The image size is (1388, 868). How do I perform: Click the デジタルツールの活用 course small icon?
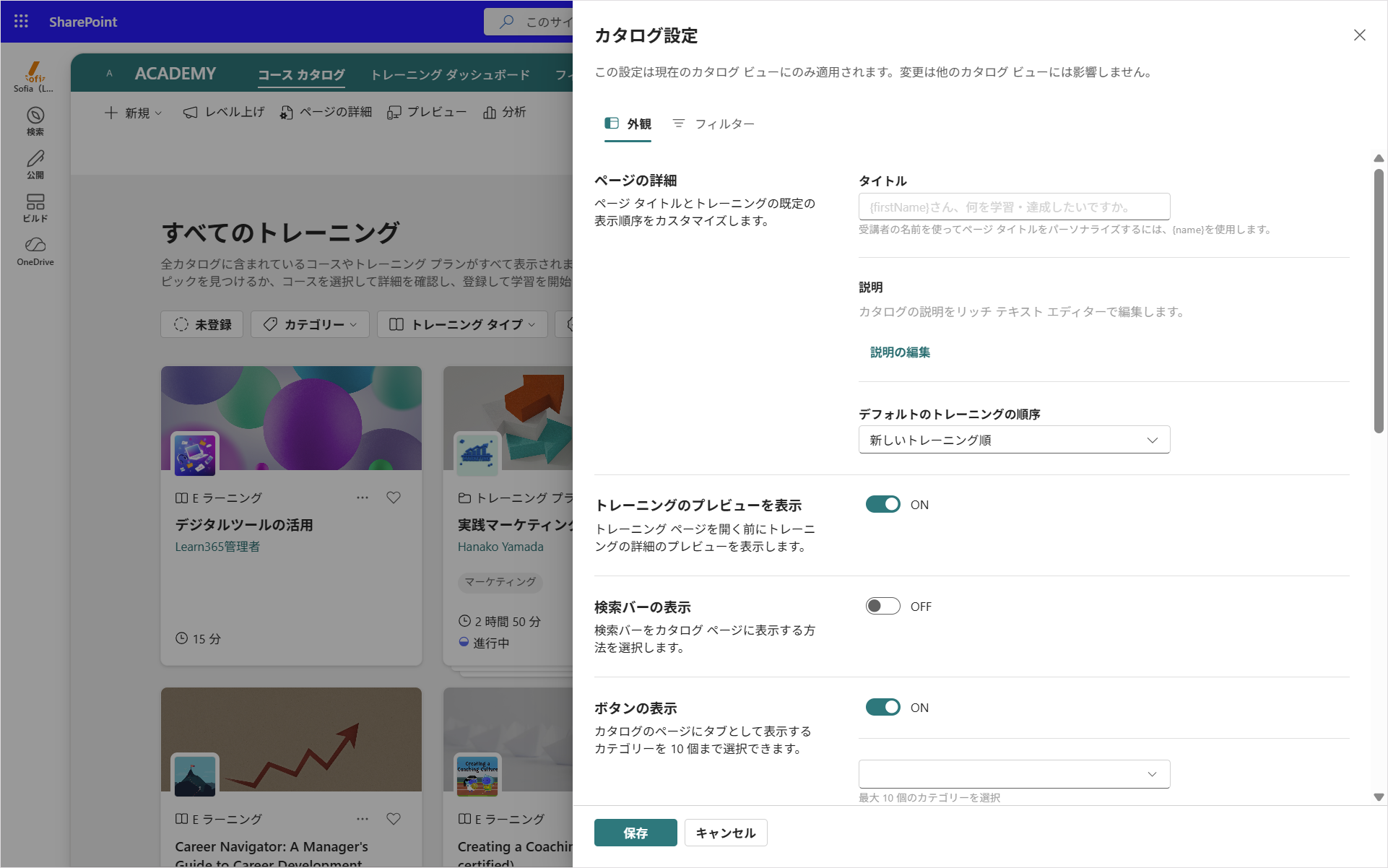[195, 456]
